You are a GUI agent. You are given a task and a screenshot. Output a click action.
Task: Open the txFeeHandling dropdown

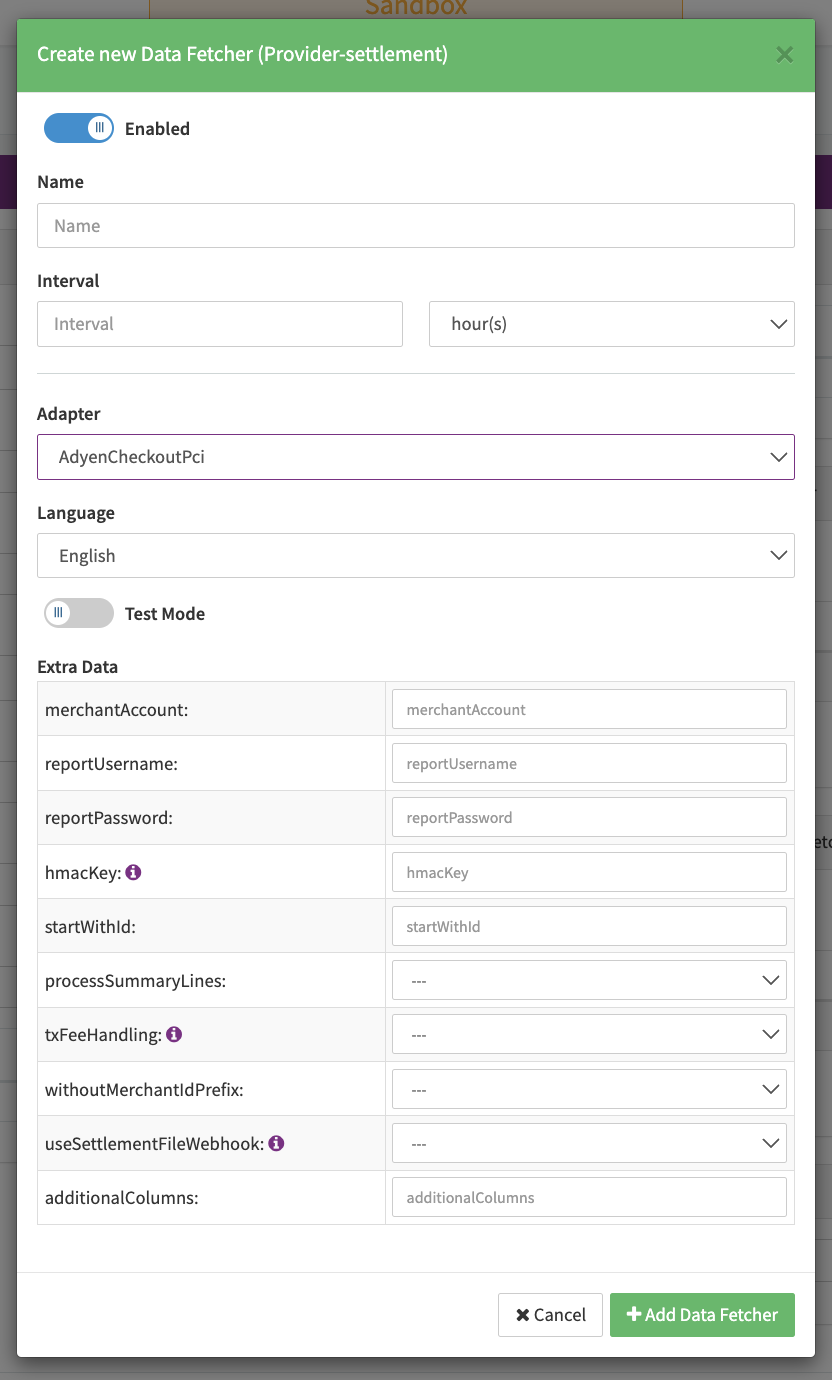(588, 1035)
